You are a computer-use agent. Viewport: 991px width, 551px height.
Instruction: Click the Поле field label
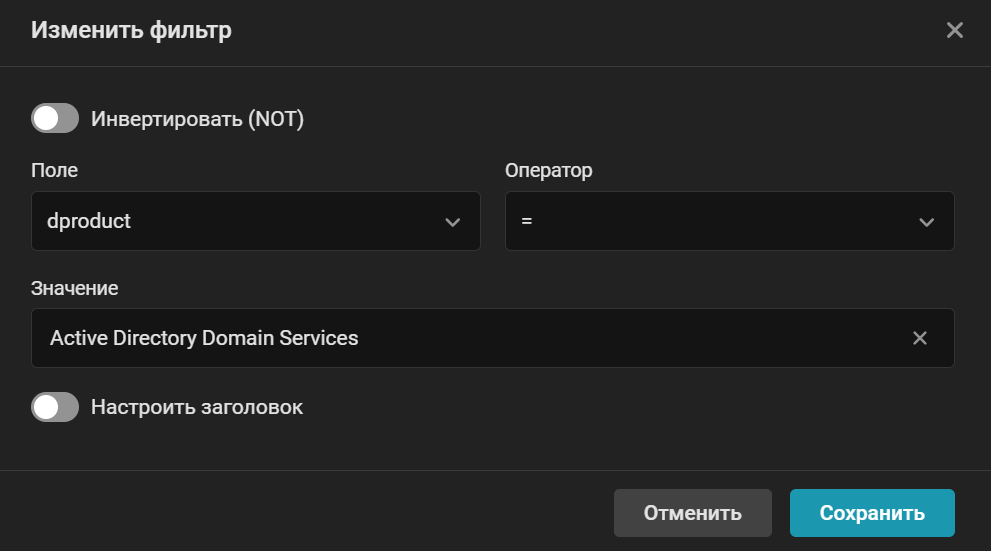click(54, 170)
